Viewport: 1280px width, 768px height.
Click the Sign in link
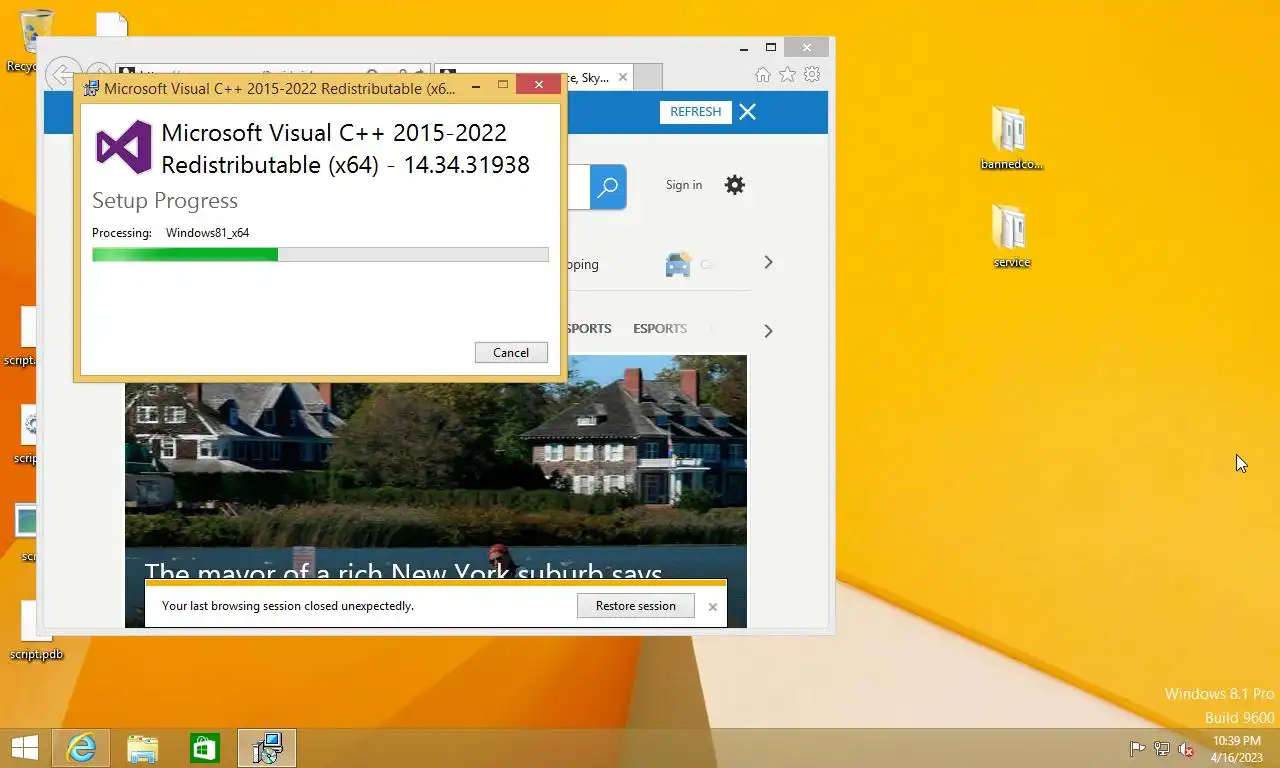pyautogui.click(x=684, y=185)
